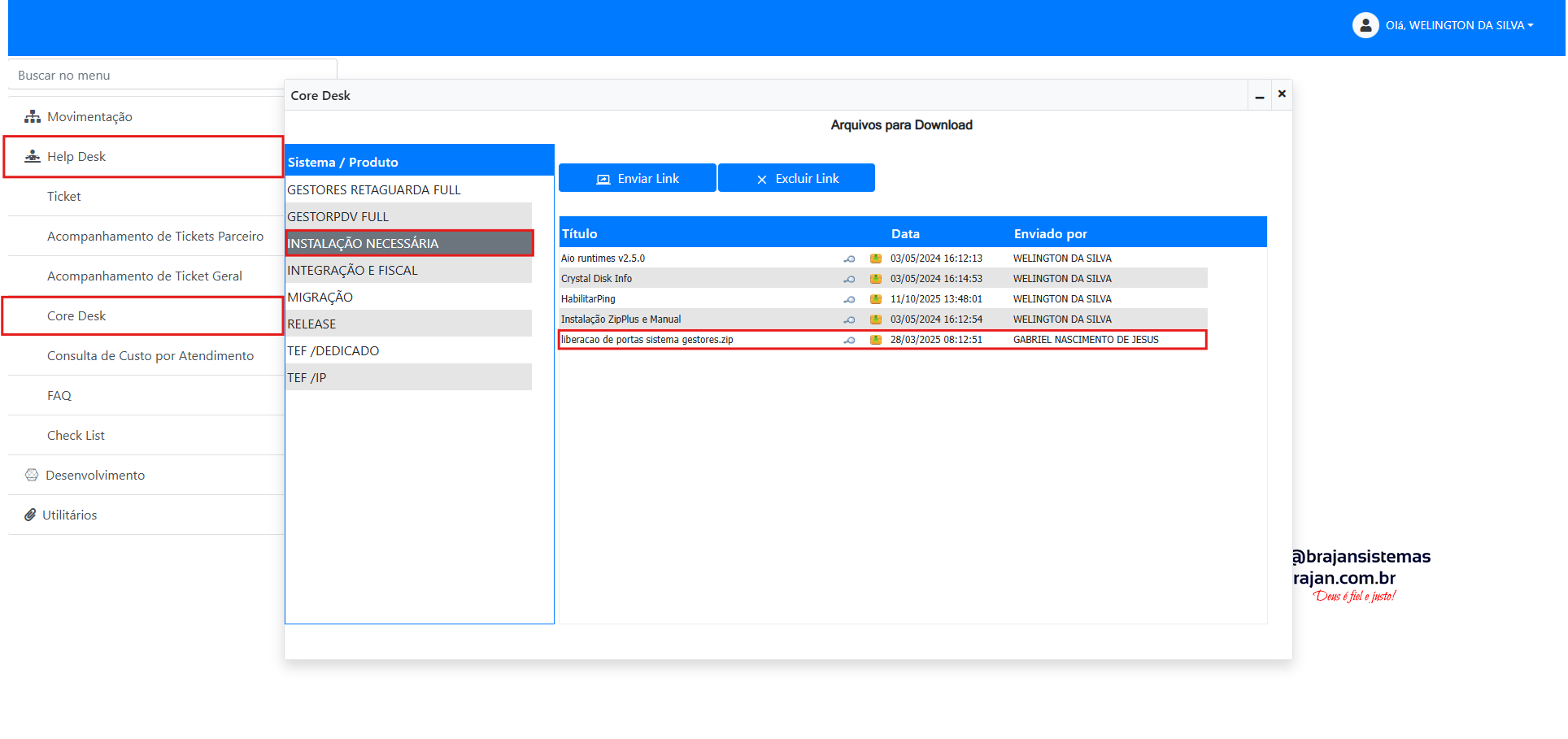Expand the Desenvolvimento menu section
Viewport: 1568px width, 739px height.
tap(95, 475)
